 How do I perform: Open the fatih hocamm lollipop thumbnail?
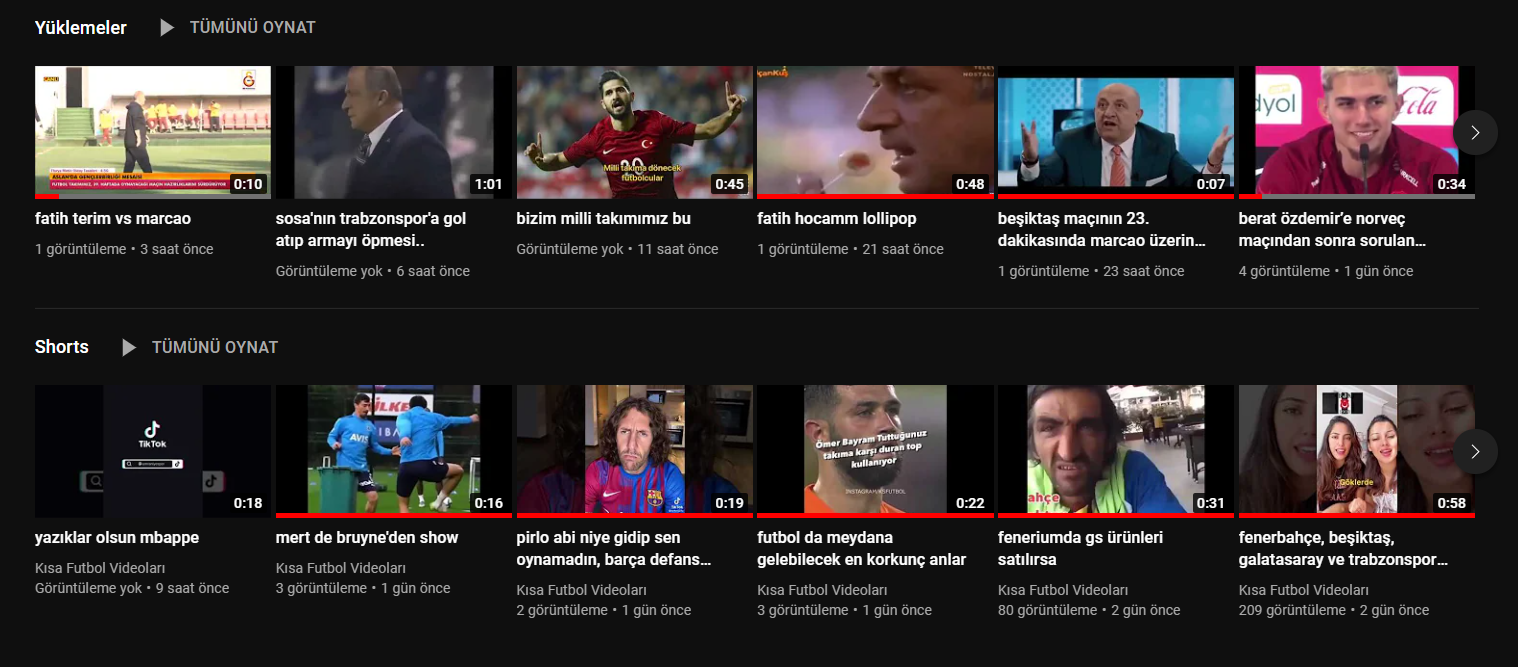875,133
